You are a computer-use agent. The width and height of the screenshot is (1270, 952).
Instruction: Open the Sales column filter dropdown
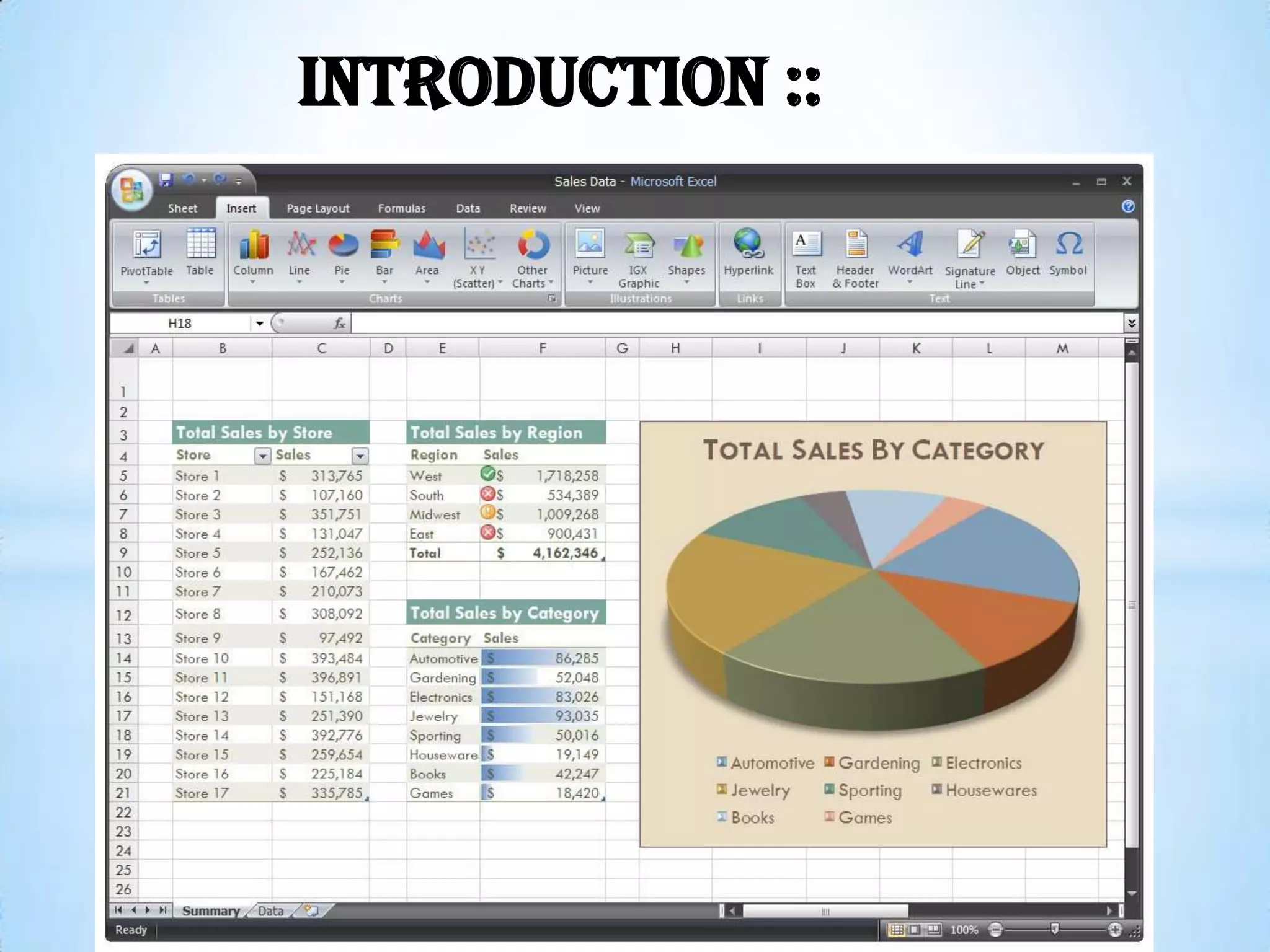click(360, 456)
